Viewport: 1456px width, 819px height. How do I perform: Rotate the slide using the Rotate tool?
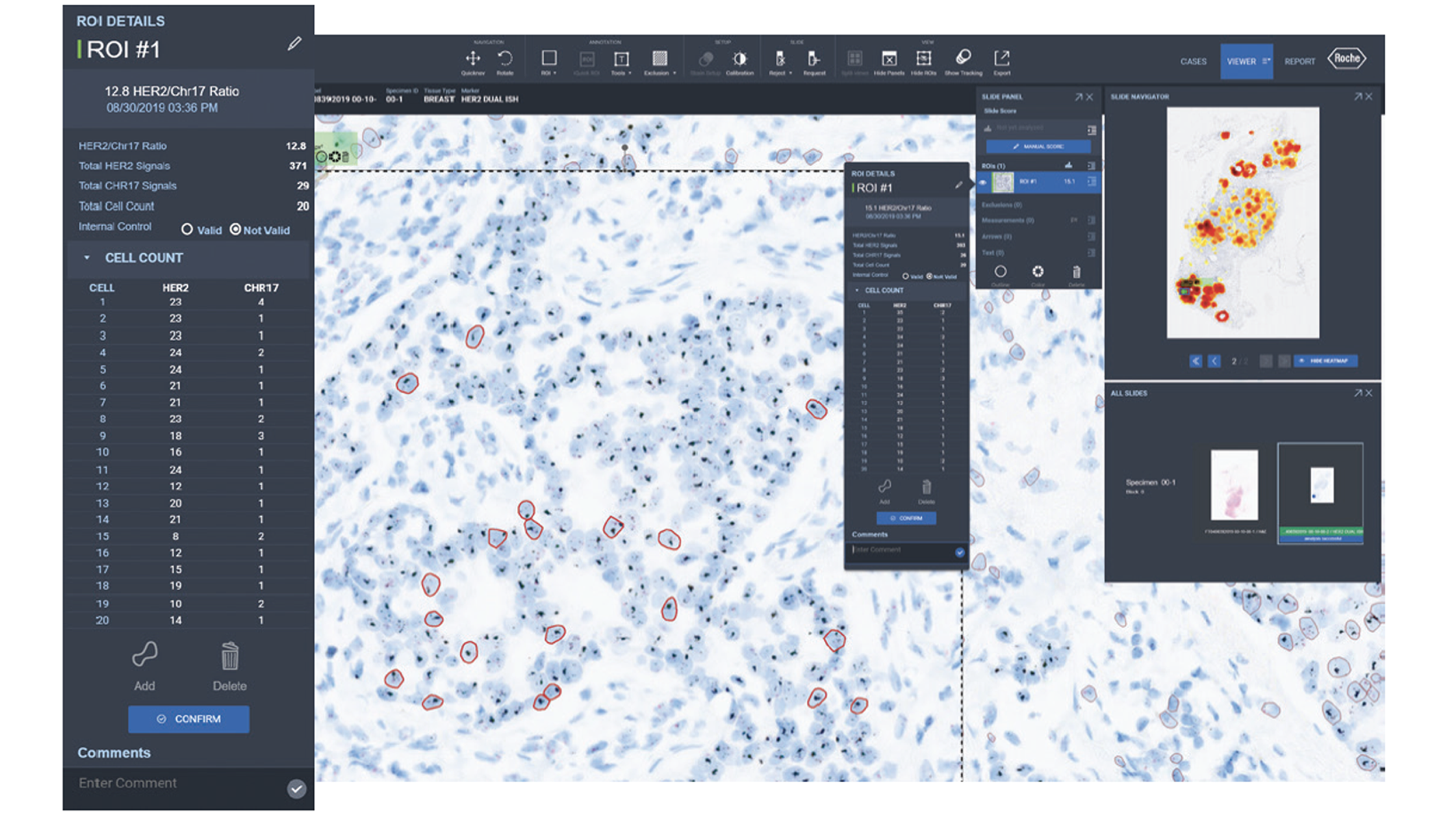click(505, 58)
